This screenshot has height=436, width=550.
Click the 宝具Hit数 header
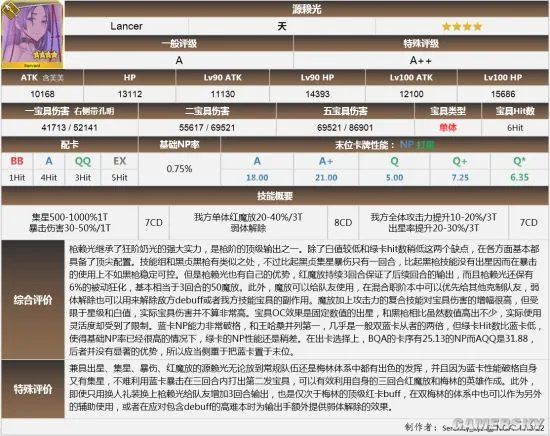[x=515, y=111]
